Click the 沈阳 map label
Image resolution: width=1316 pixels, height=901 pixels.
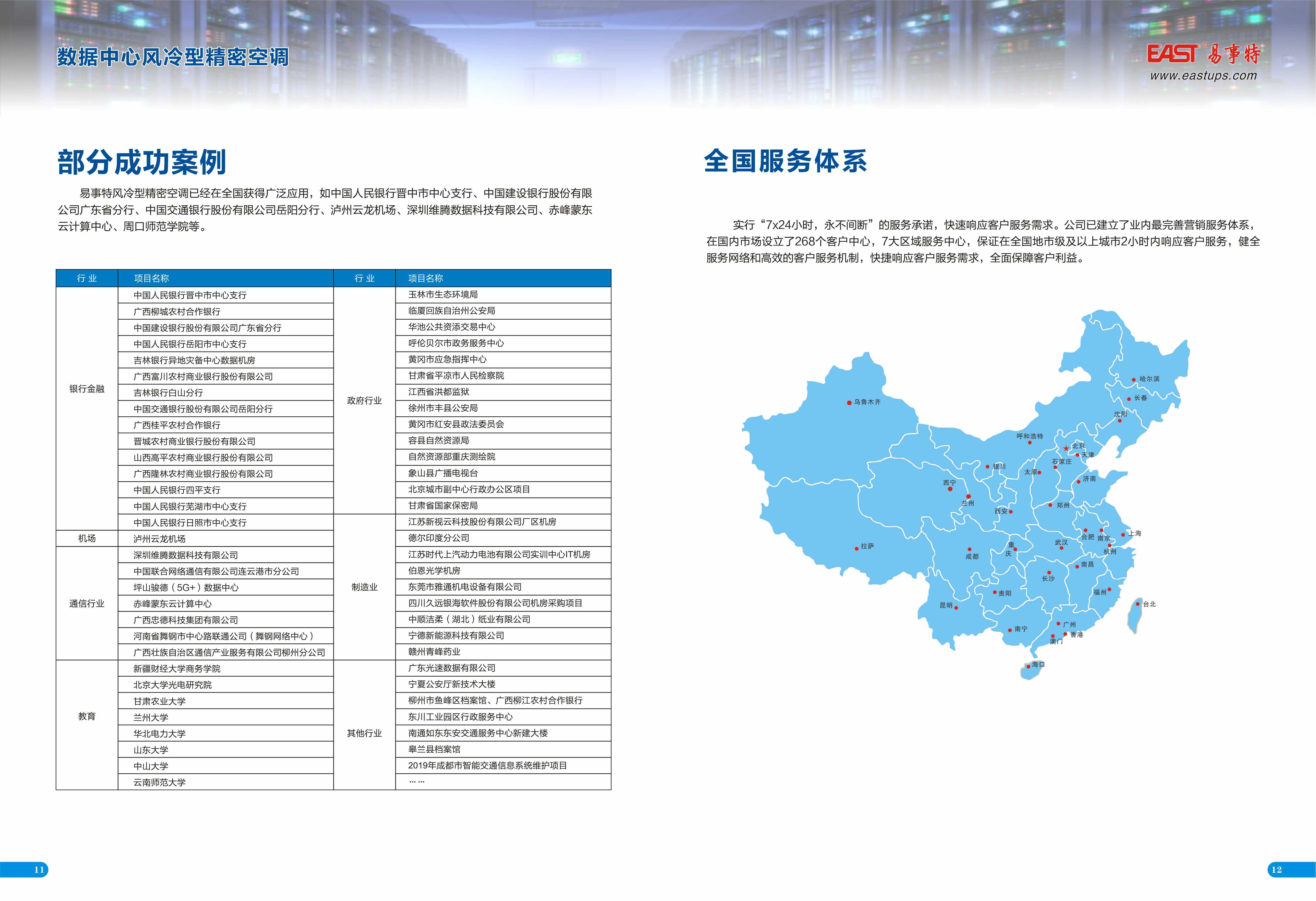pos(1120,414)
